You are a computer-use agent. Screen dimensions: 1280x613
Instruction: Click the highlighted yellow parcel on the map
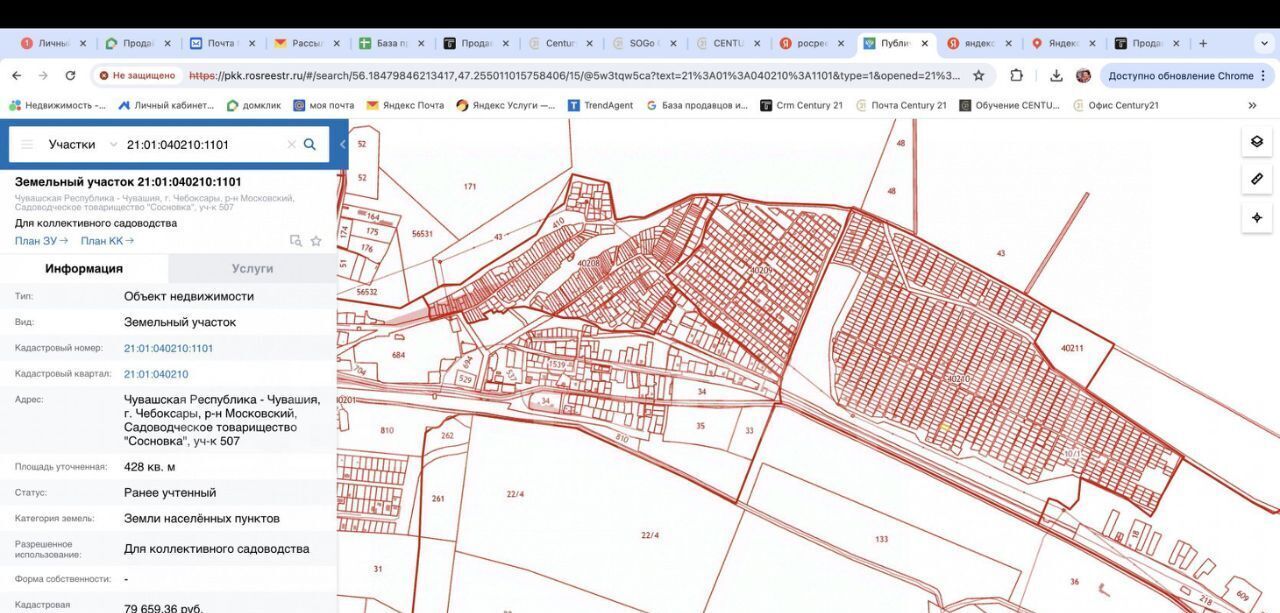pyautogui.click(x=943, y=427)
